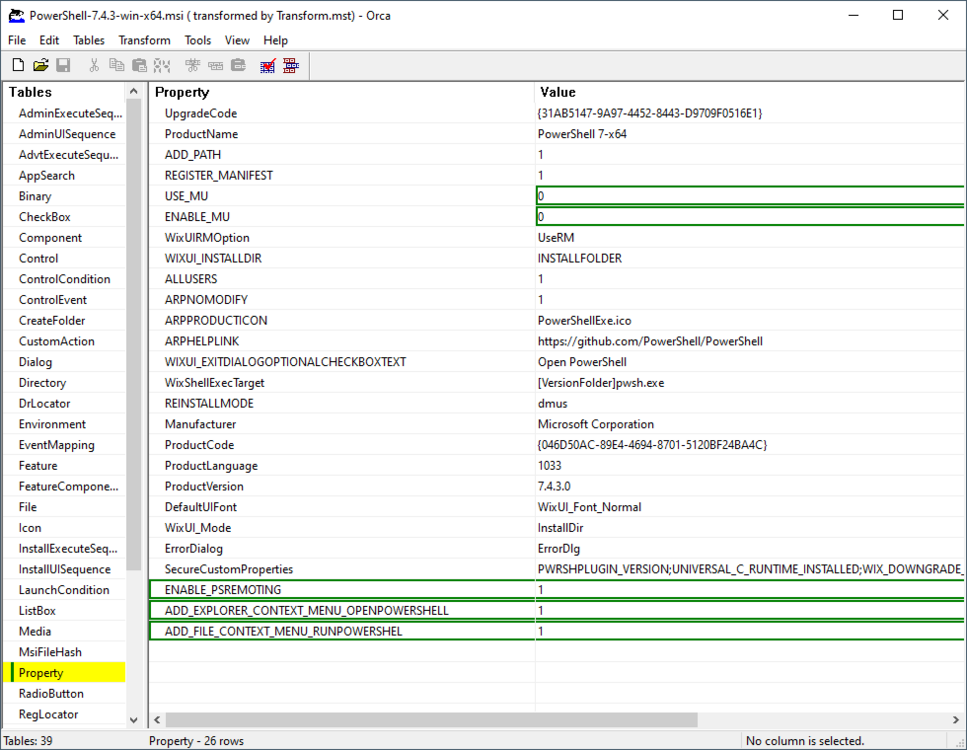Open the View menu
Viewport: 967px width, 750px height.
tap(237, 40)
